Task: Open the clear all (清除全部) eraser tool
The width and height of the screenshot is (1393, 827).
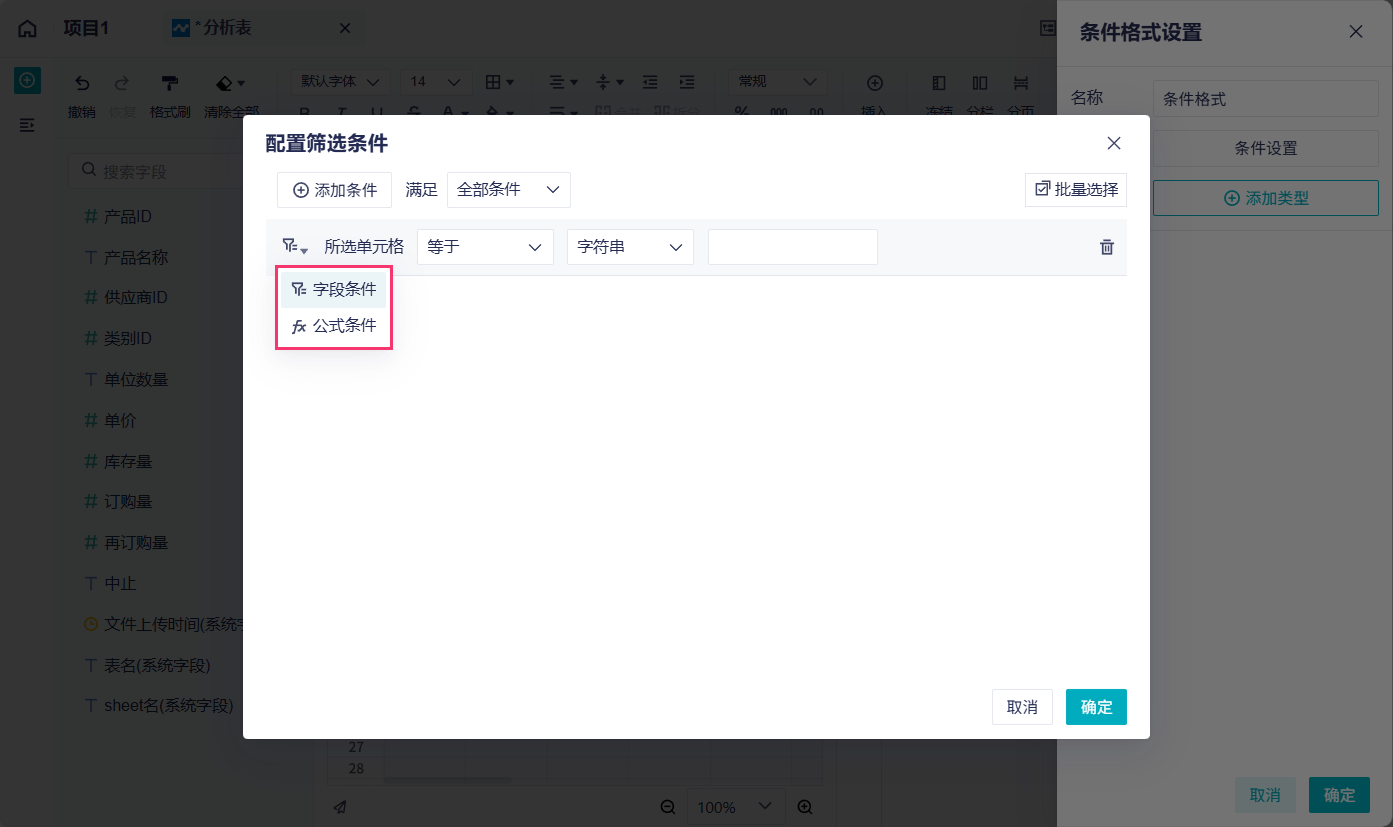Action: tap(230, 83)
